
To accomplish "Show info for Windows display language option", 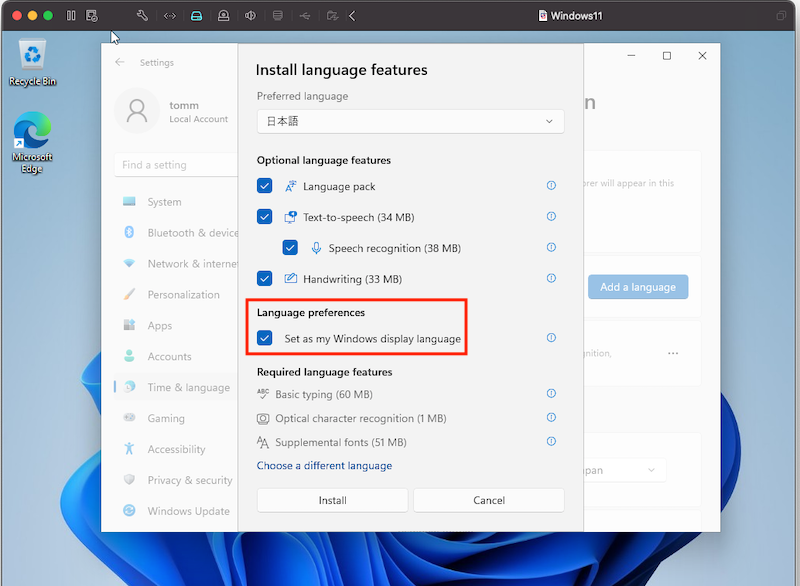I will (x=551, y=338).
